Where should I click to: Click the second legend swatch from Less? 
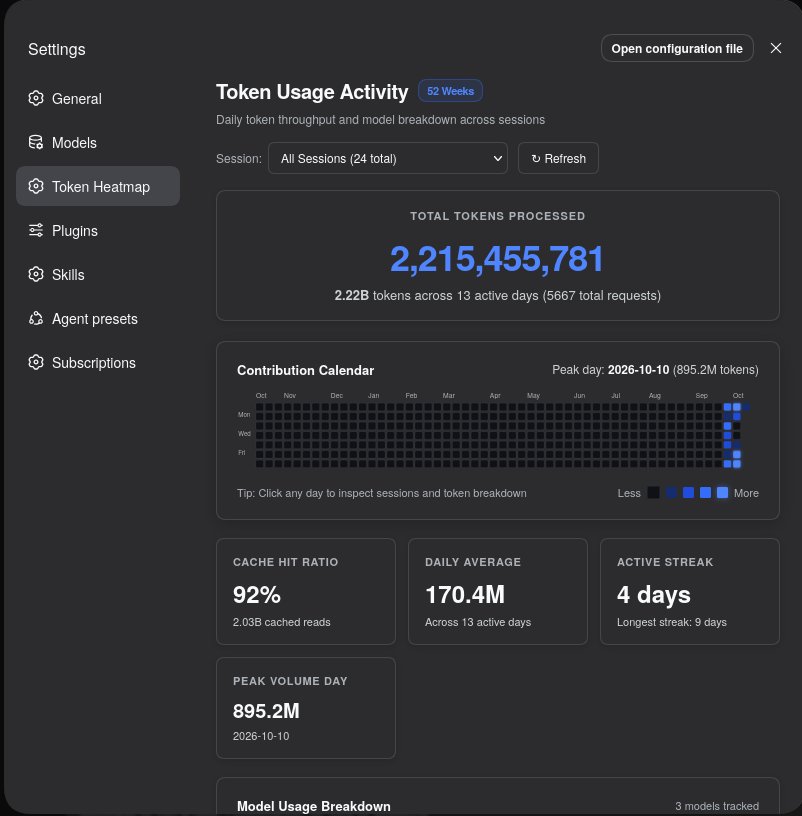click(x=671, y=492)
